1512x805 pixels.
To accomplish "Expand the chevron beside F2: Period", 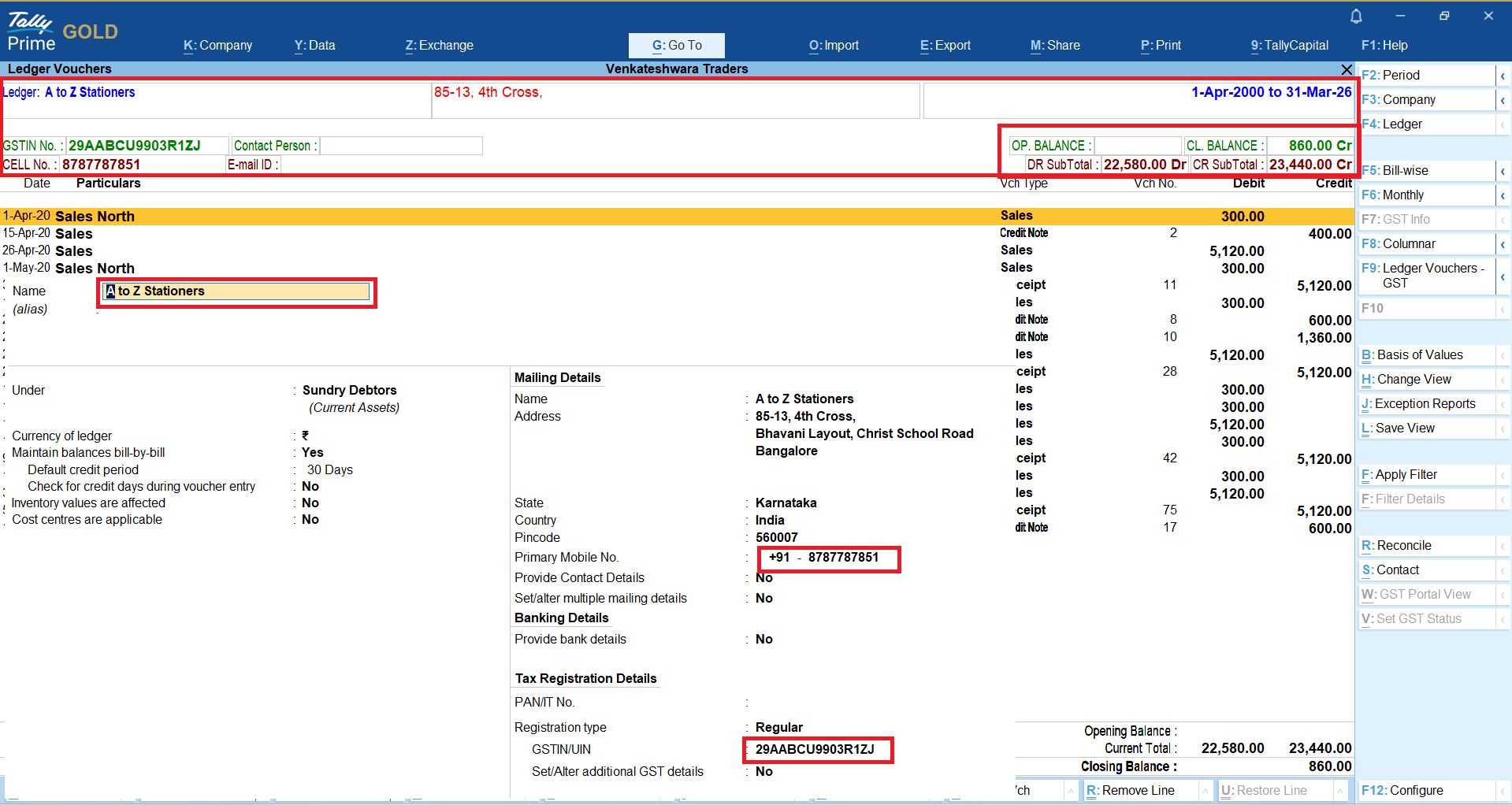I will 1503,76.
